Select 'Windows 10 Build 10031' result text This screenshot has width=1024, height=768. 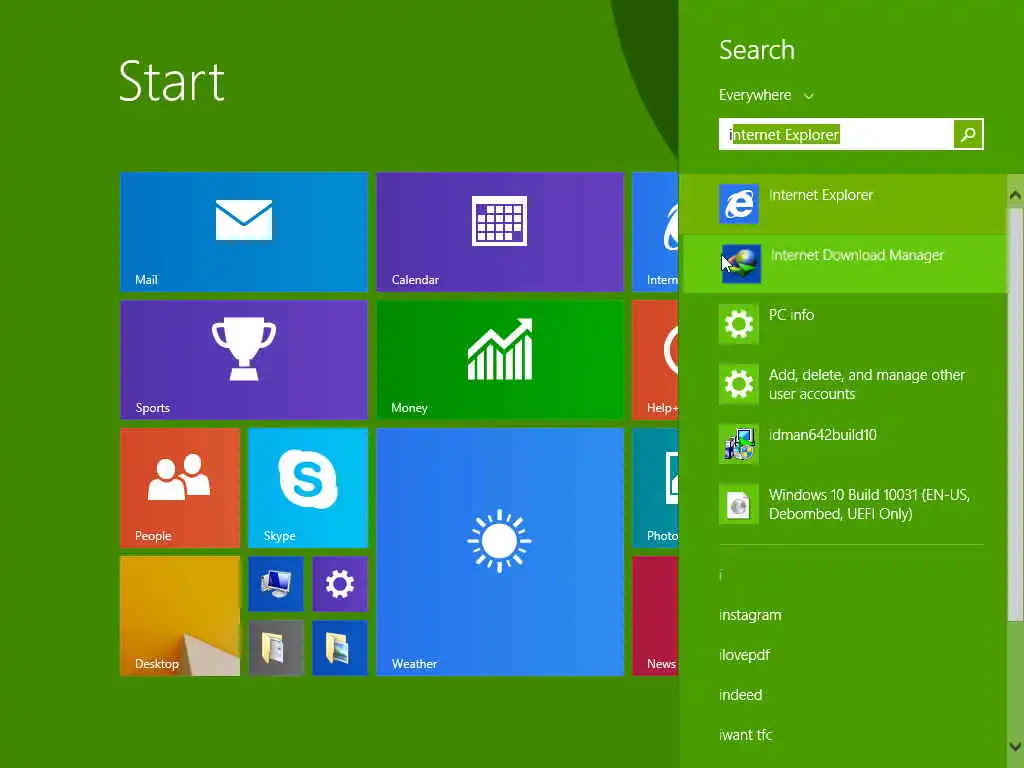(869, 504)
